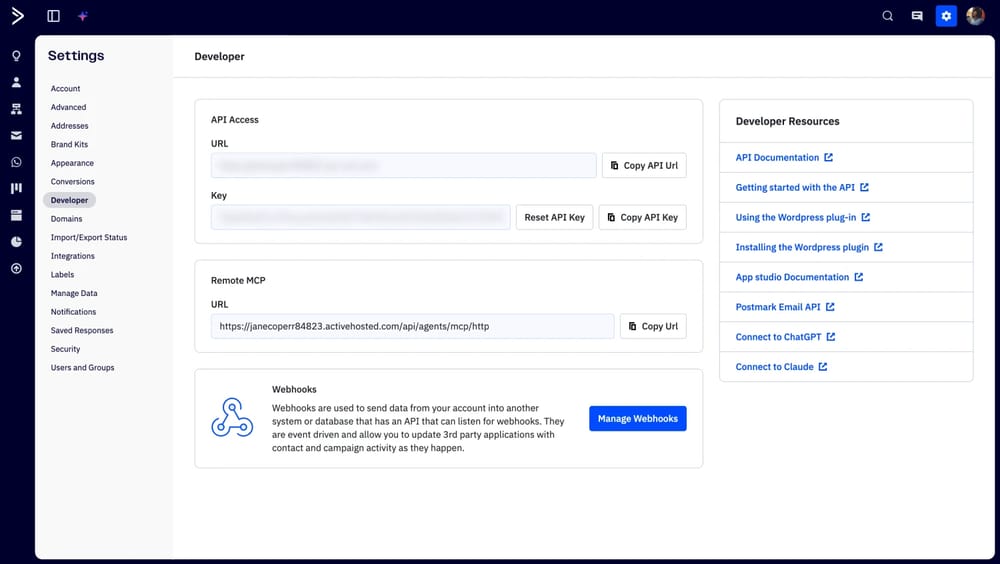Click external-link icon beside Postmark Email API
This screenshot has width=1000, height=564.
[830, 307]
